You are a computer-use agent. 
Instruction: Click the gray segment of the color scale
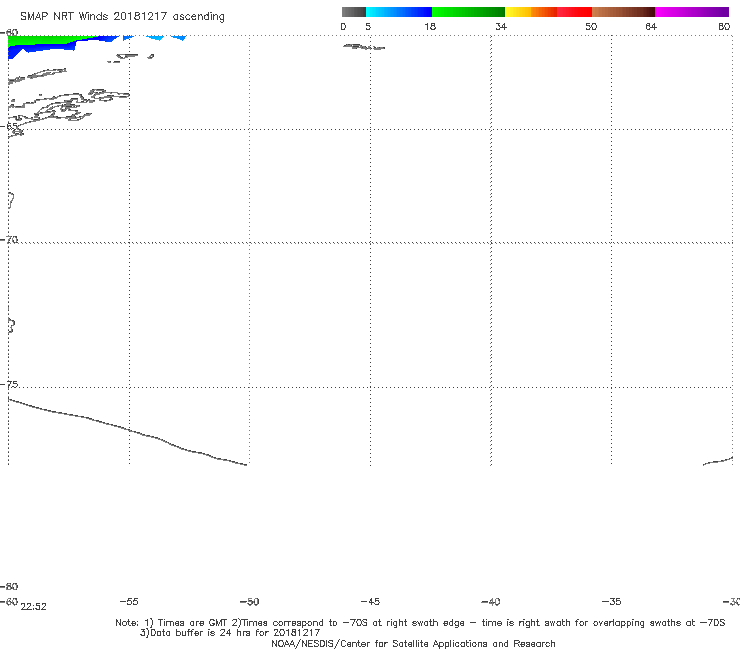click(354, 12)
